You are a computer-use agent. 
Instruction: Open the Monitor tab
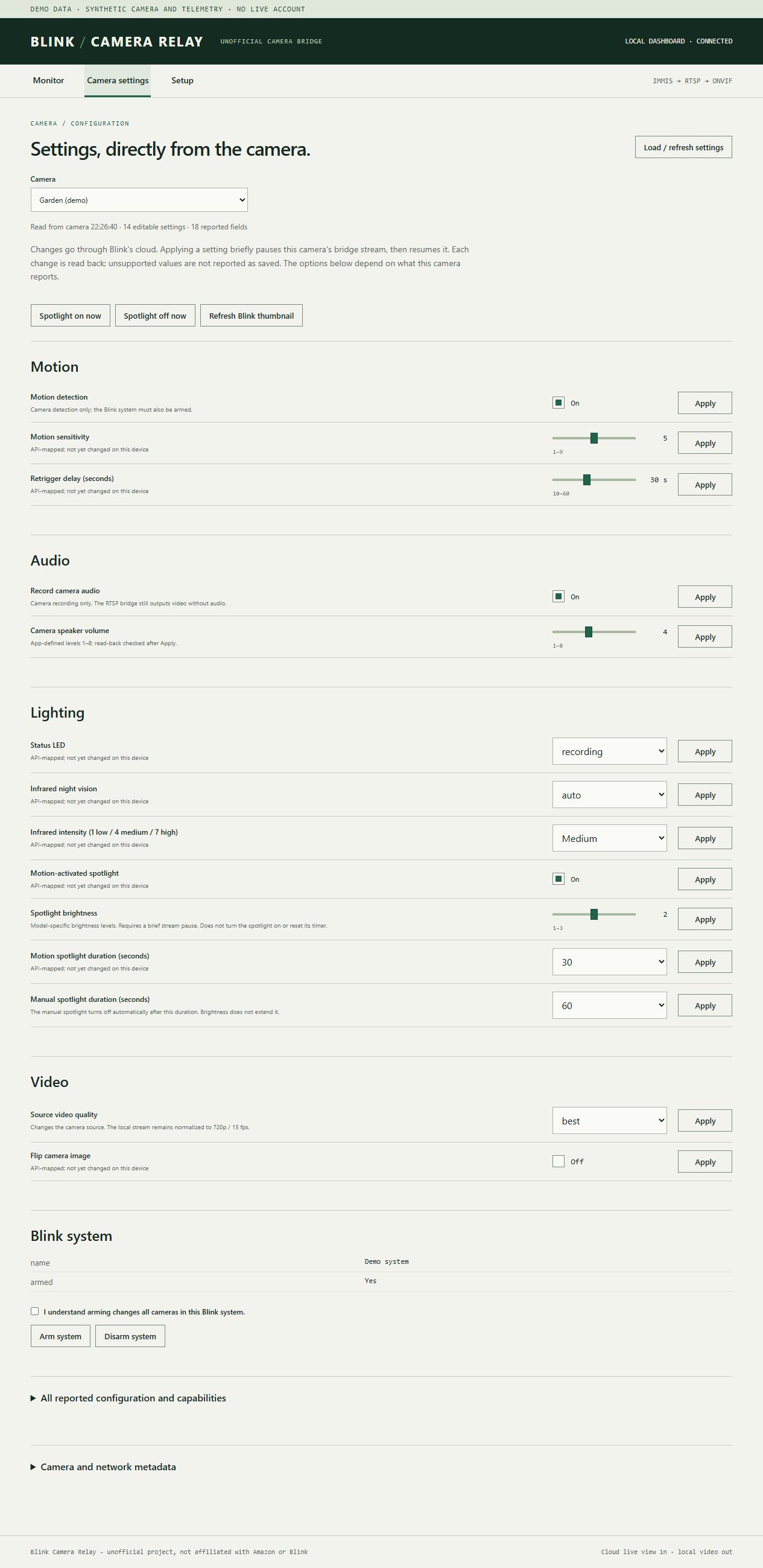pos(48,80)
